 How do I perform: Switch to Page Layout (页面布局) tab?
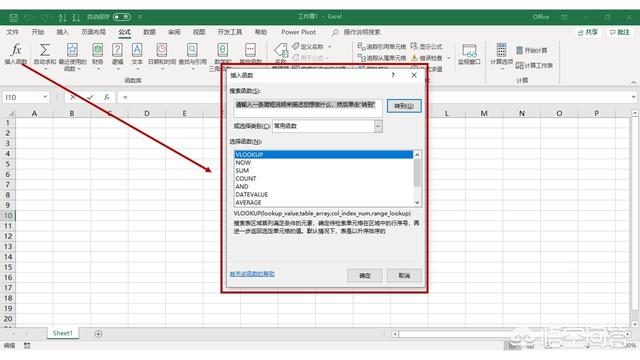click(x=93, y=32)
